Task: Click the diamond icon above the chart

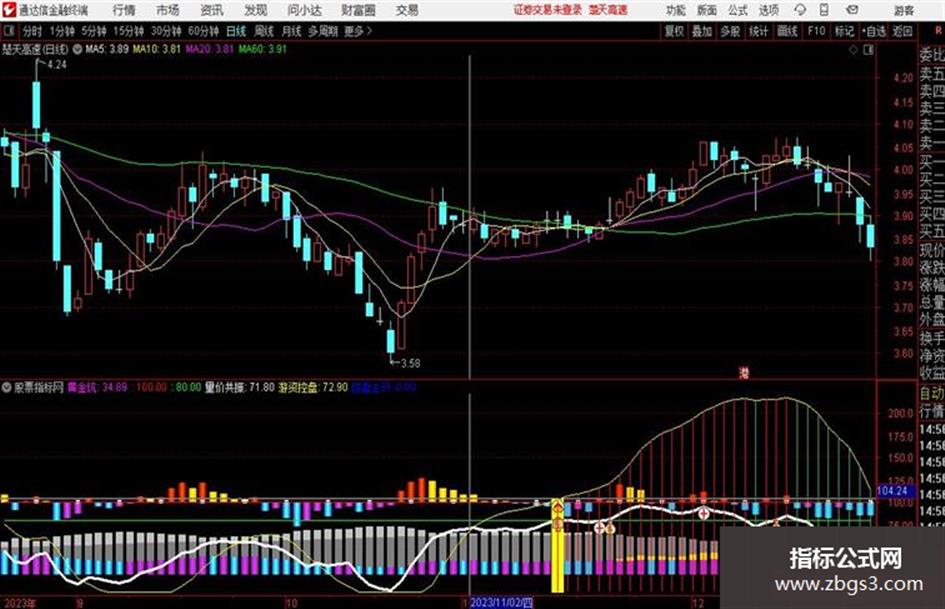Action: click(x=853, y=50)
